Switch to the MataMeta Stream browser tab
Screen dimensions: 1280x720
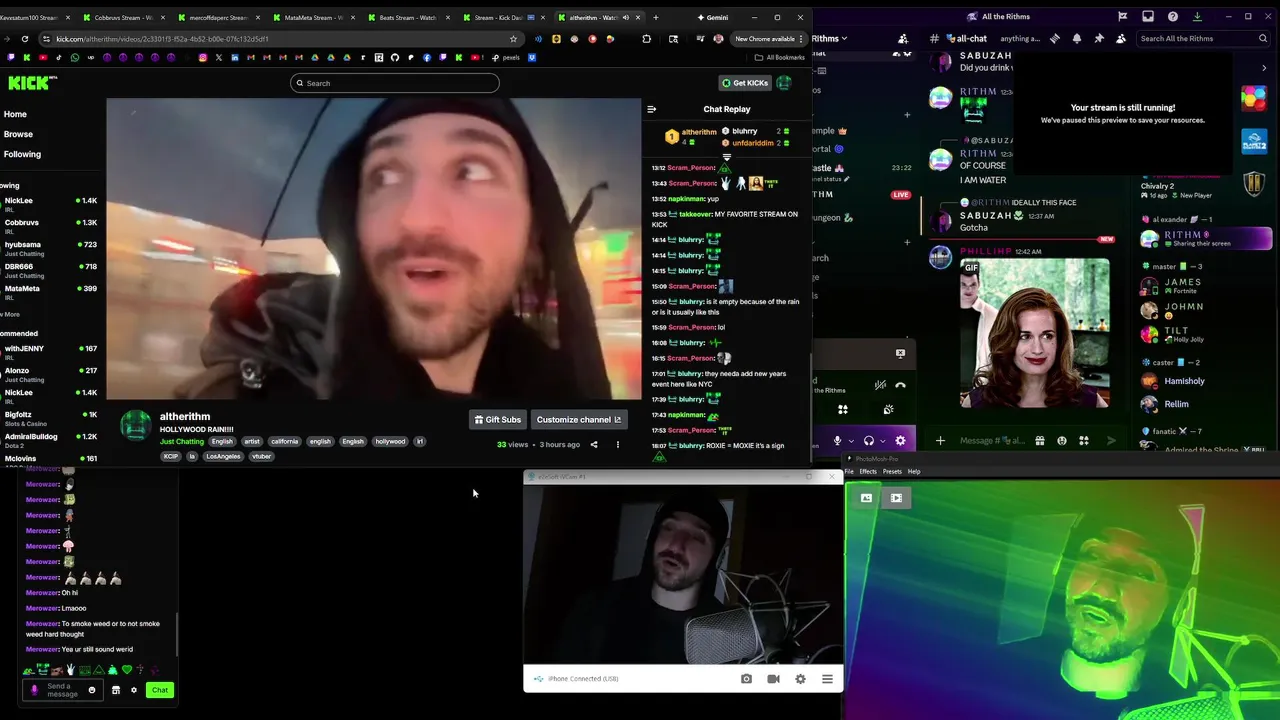click(315, 17)
